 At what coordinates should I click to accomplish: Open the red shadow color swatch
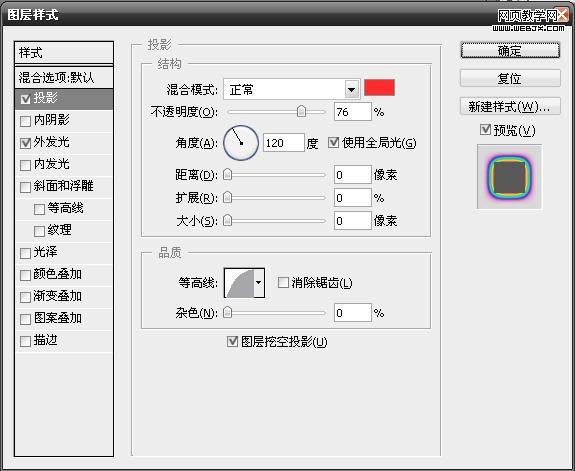pyautogui.click(x=380, y=88)
